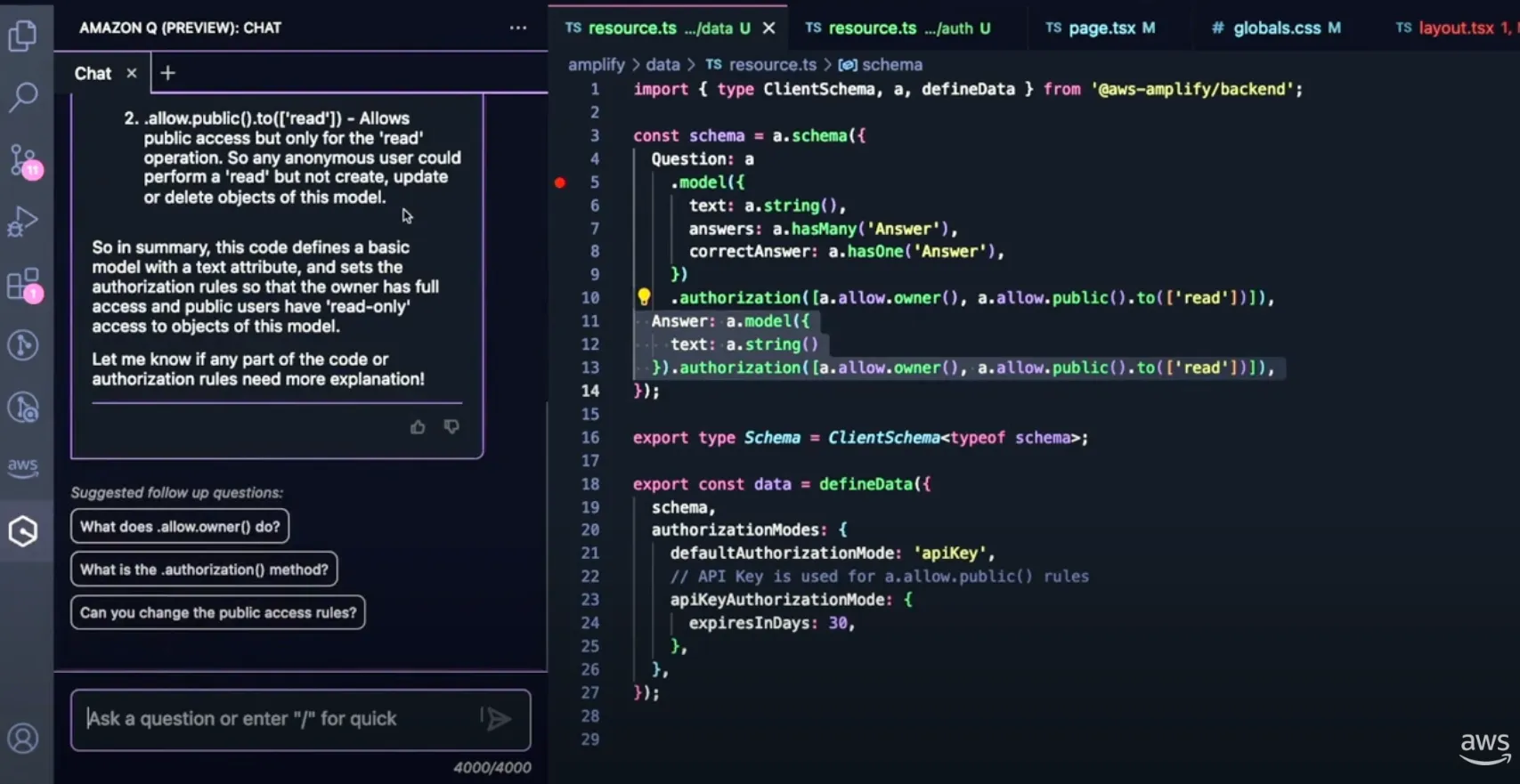Image resolution: width=1520 pixels, height=784 pixels.
Task: Open the Explorer view in the activity bar
Action: [23, 36]
